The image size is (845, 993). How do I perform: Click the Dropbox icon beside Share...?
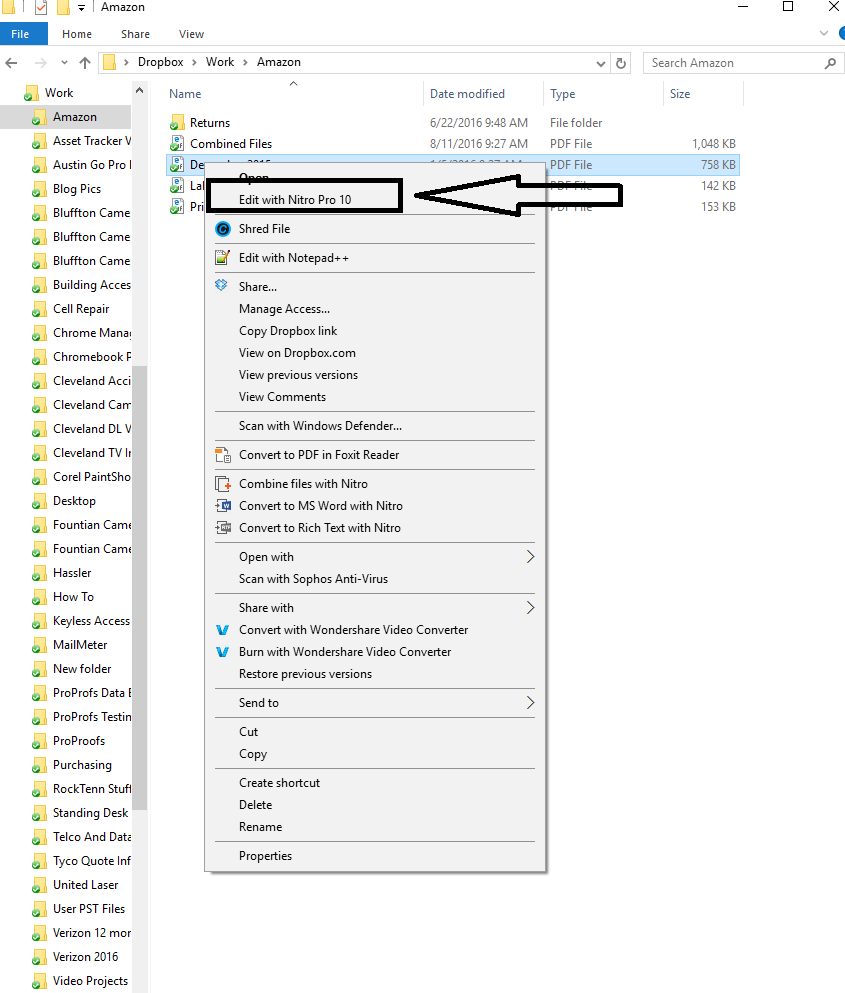pyautogui.click(x=221, y=285)
